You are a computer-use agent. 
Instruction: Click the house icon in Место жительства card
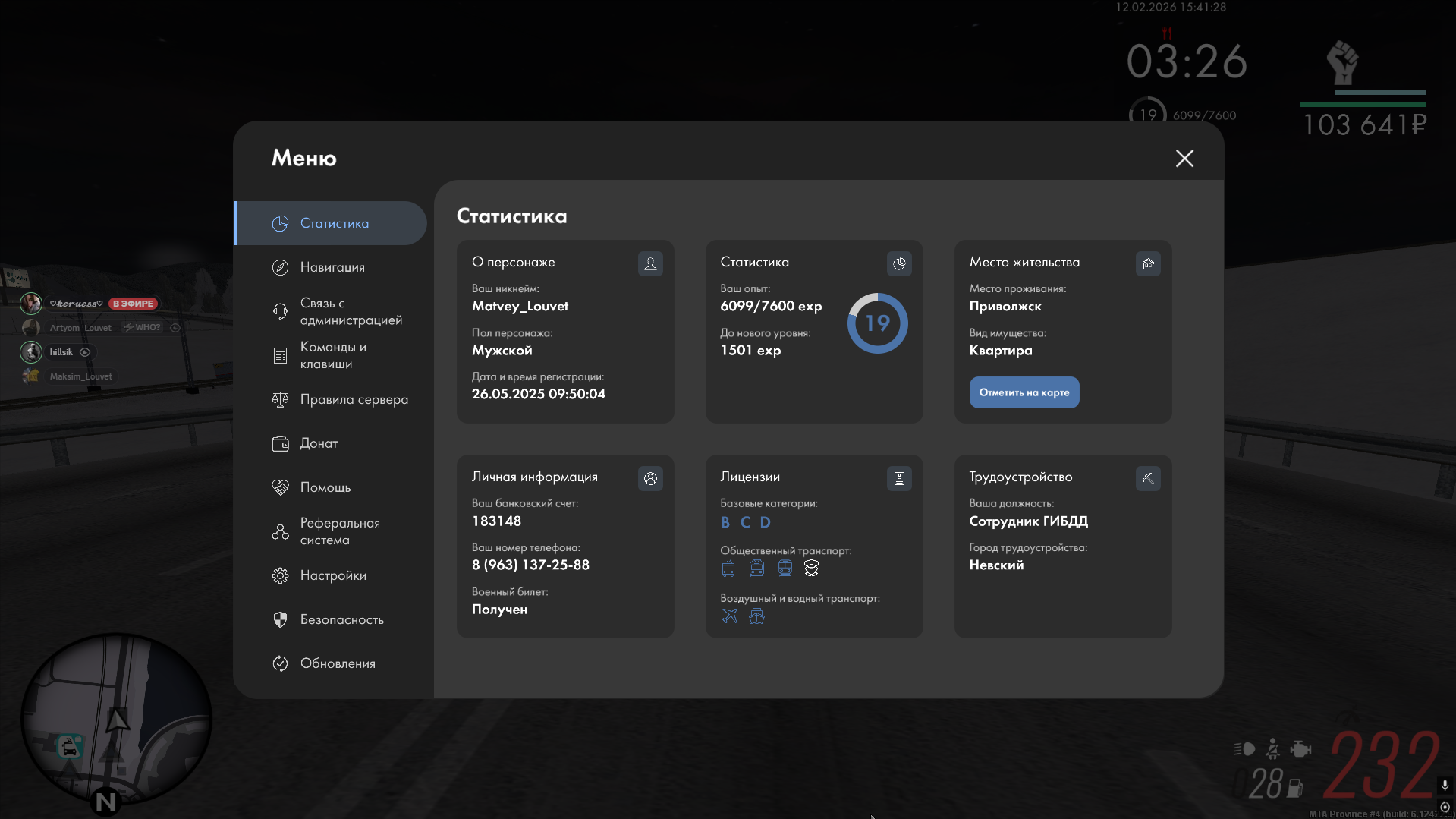1148,263
